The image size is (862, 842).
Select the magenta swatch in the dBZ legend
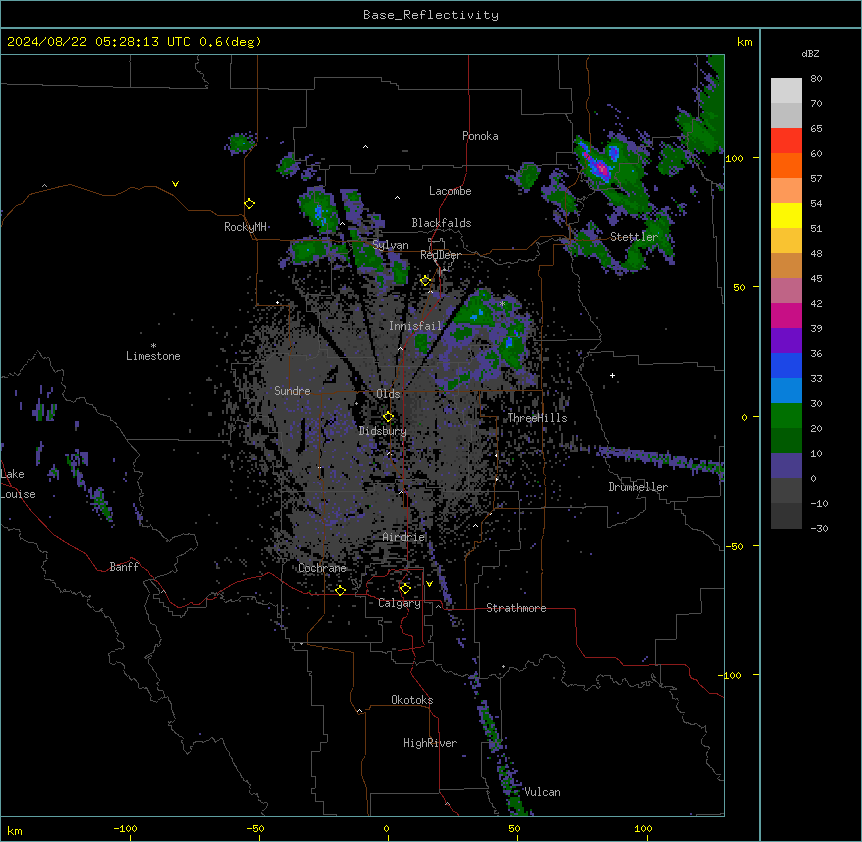tap(786, 315)
